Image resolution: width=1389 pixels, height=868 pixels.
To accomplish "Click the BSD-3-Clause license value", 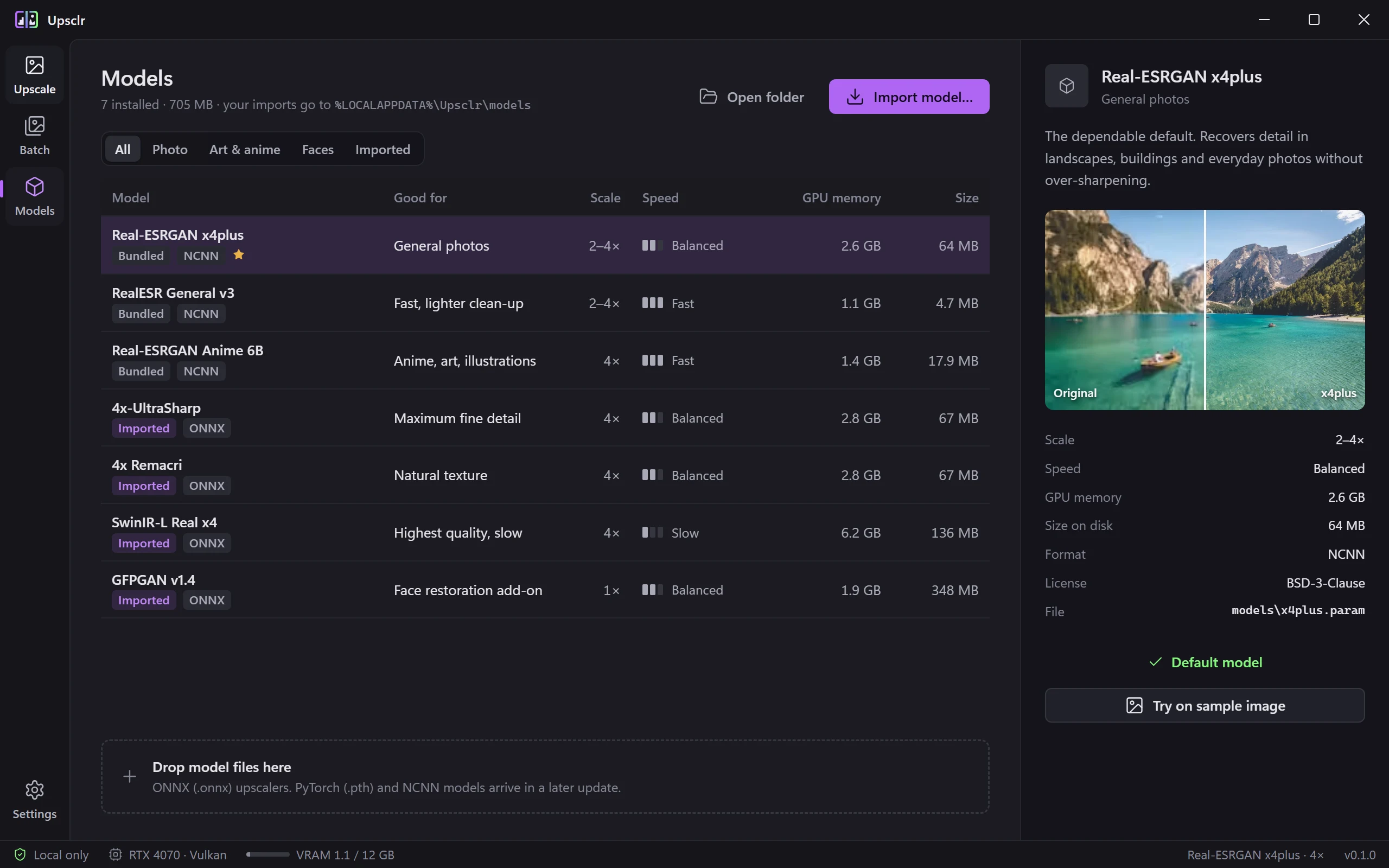I will pyautogui.click(x=1326, y=583).
